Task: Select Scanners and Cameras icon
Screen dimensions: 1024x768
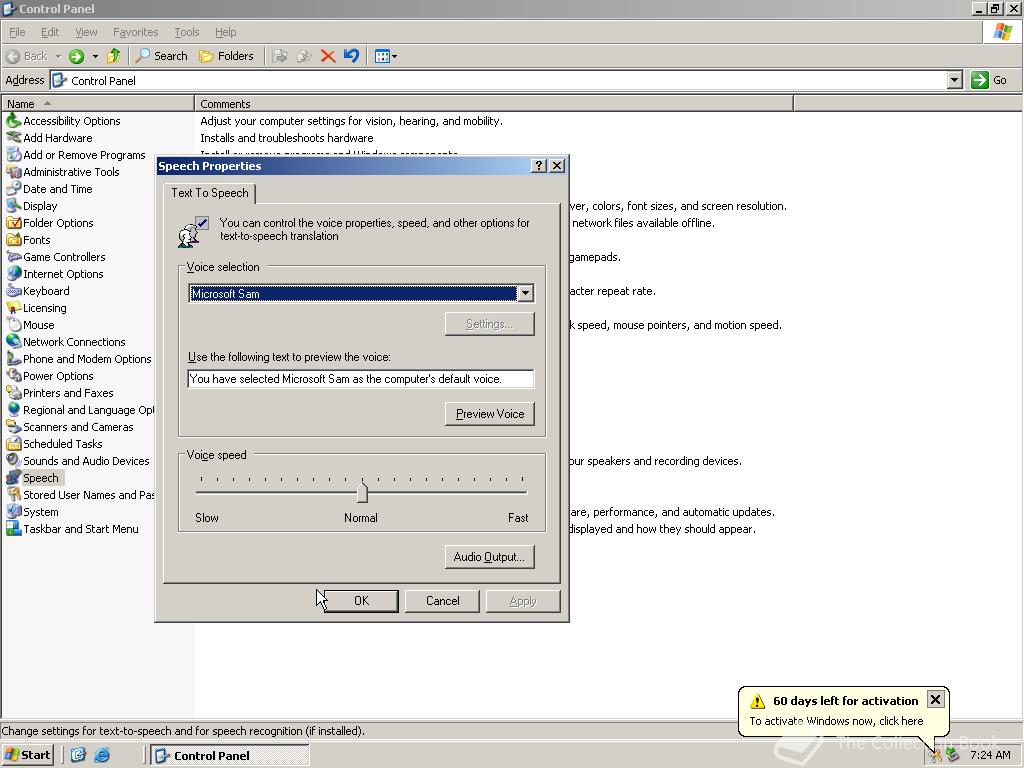Action: click(14, 426)
